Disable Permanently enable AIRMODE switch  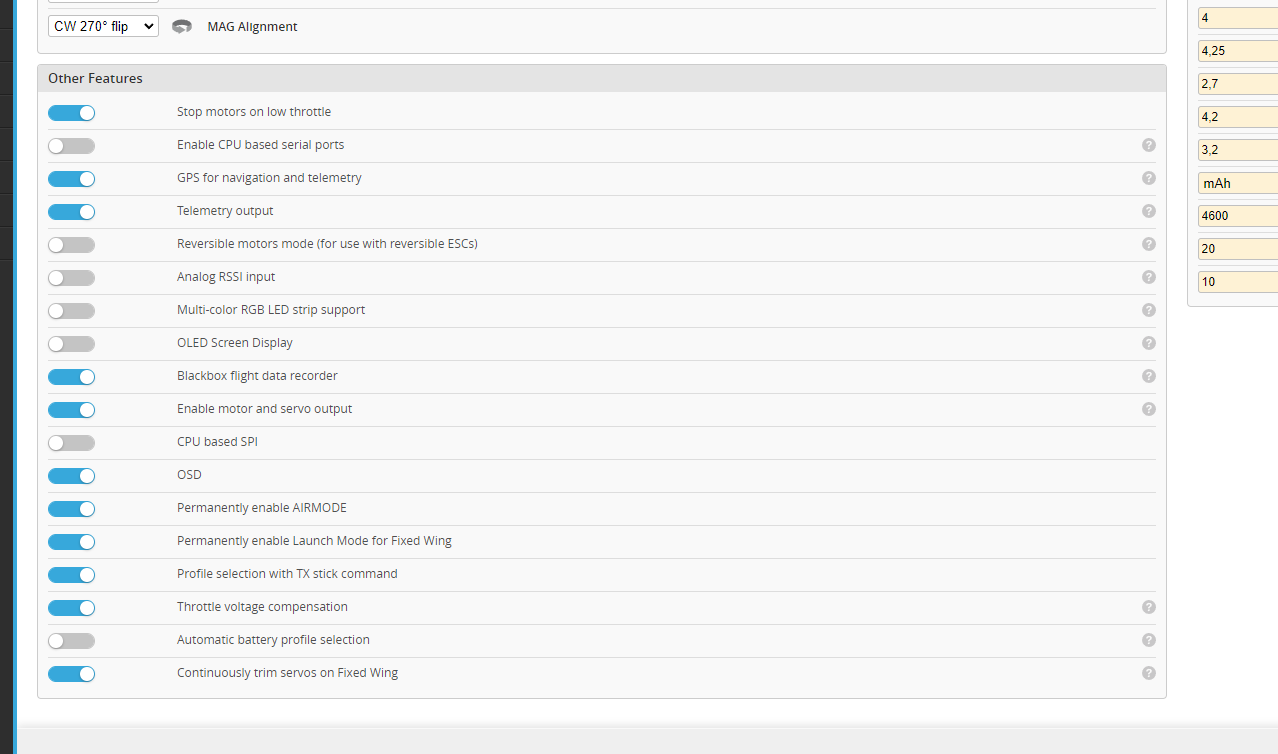point(71,509)
